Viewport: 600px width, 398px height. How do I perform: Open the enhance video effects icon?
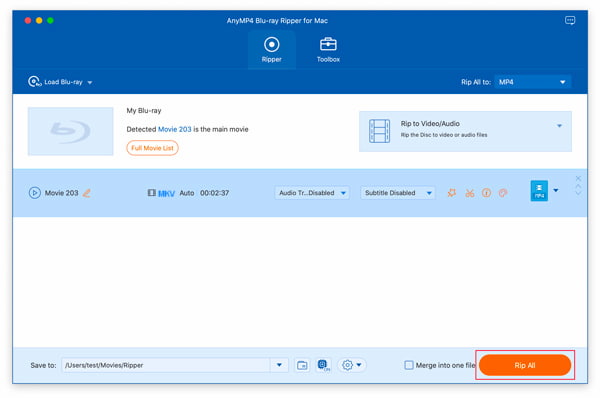(452, 193)
